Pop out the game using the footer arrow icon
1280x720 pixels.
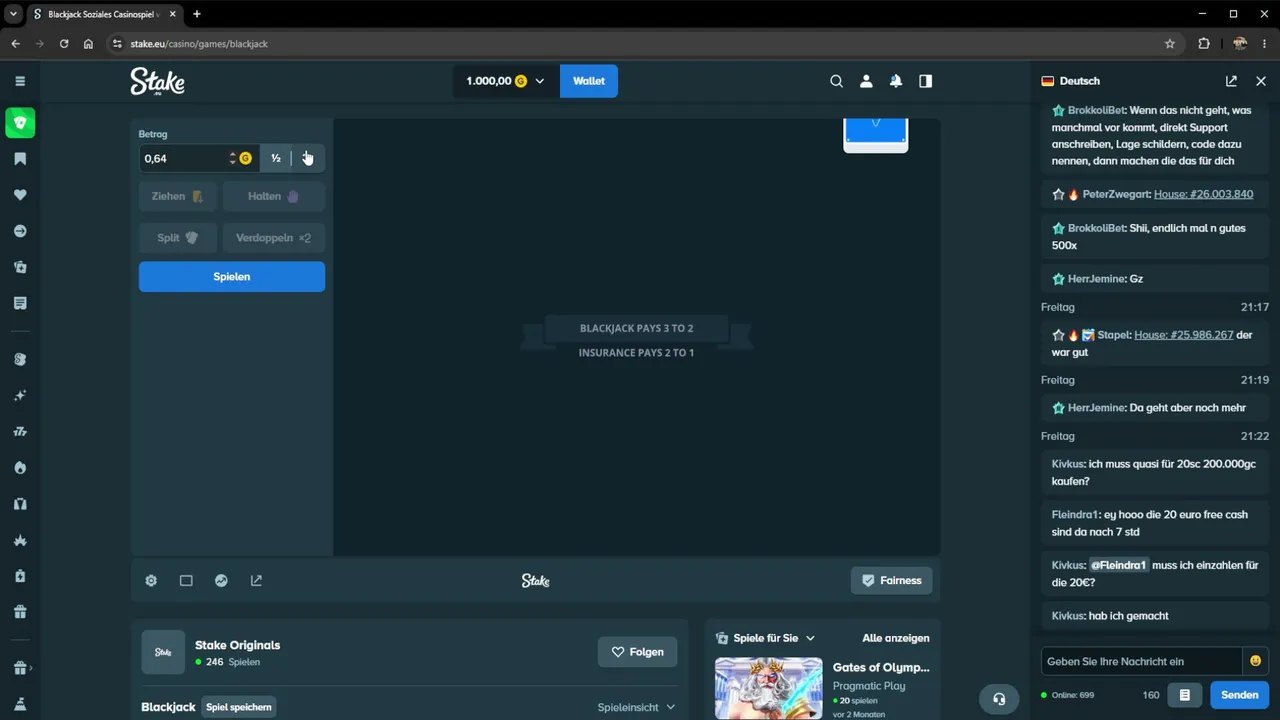tap(256, 581)
